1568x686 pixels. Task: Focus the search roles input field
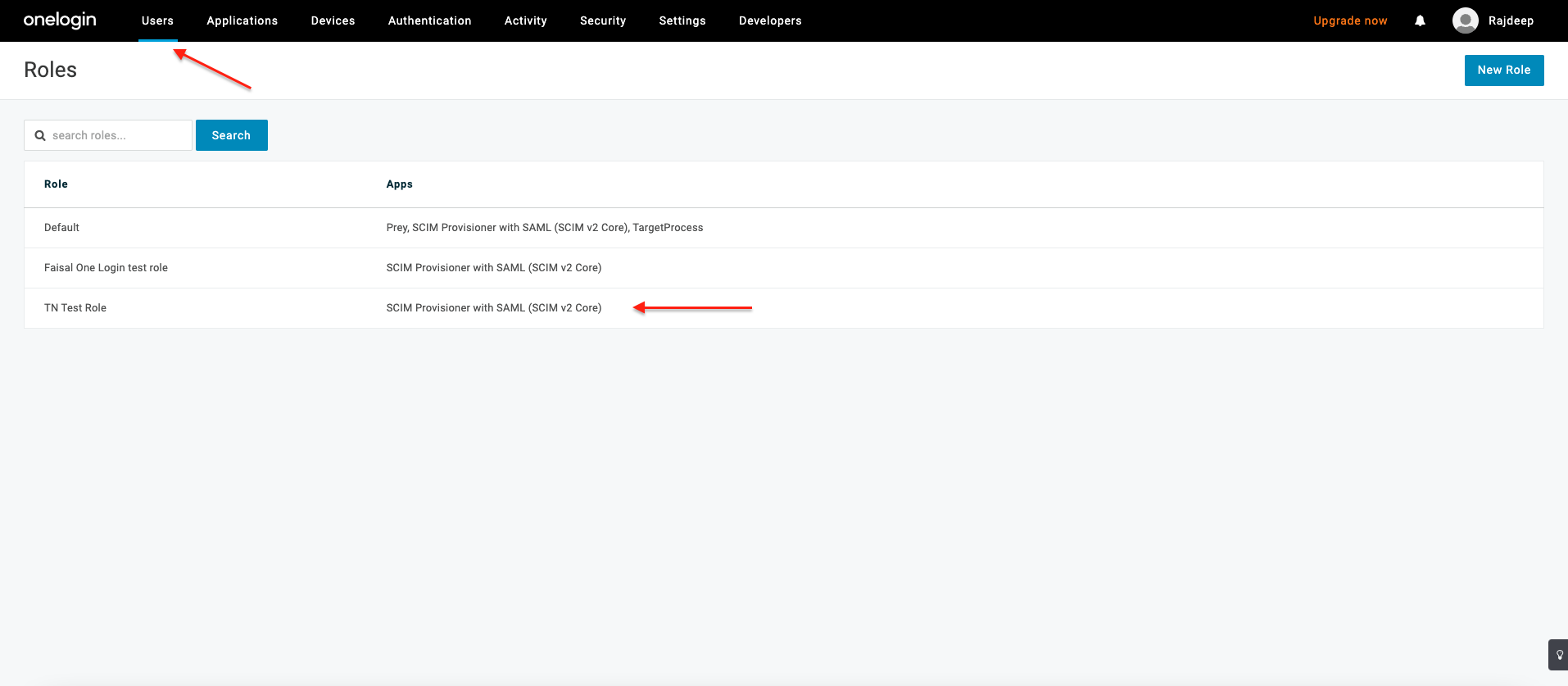pyautogui.click(x=118, y=136)
